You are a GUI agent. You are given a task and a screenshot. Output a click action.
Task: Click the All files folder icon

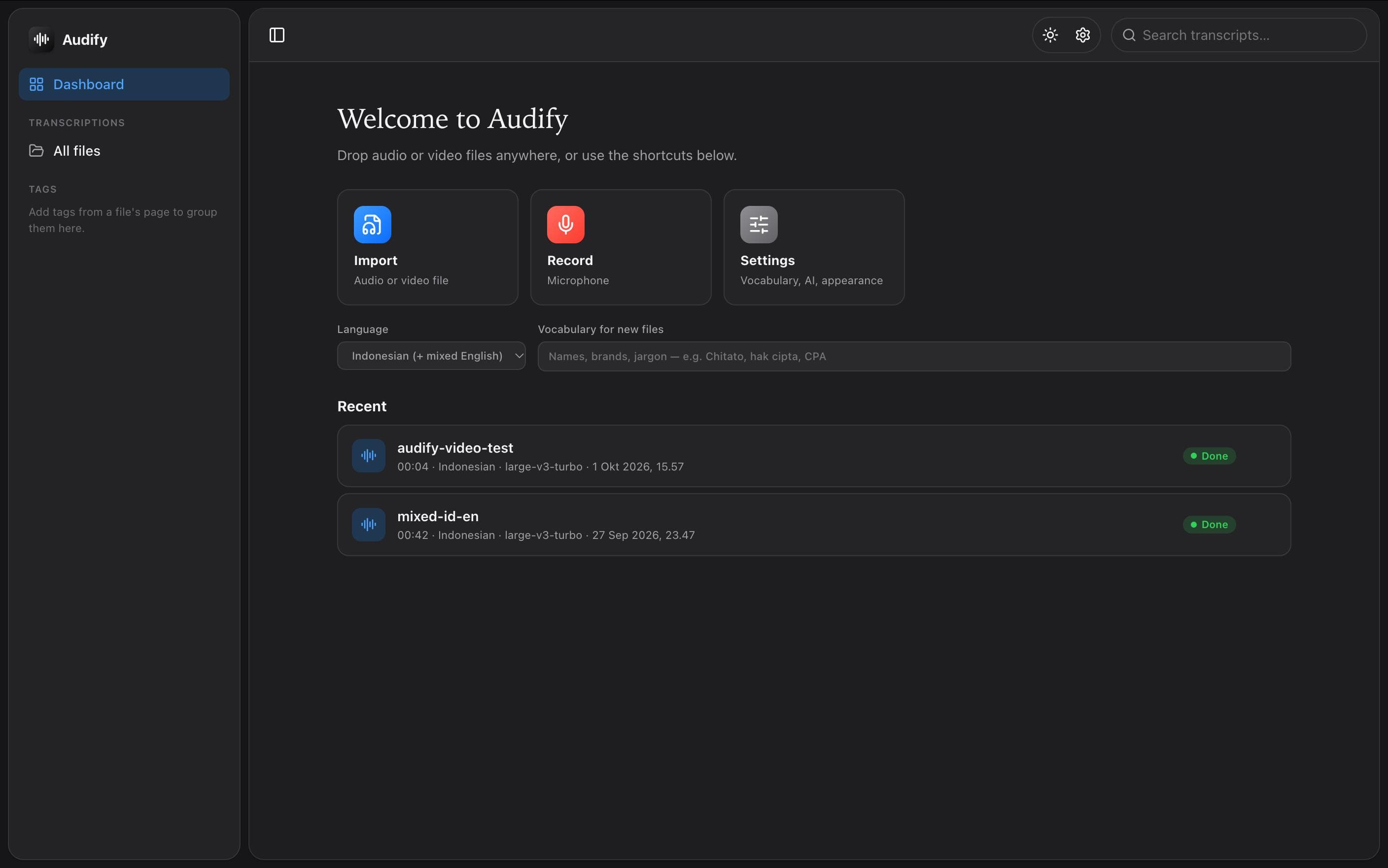point(36,151)
